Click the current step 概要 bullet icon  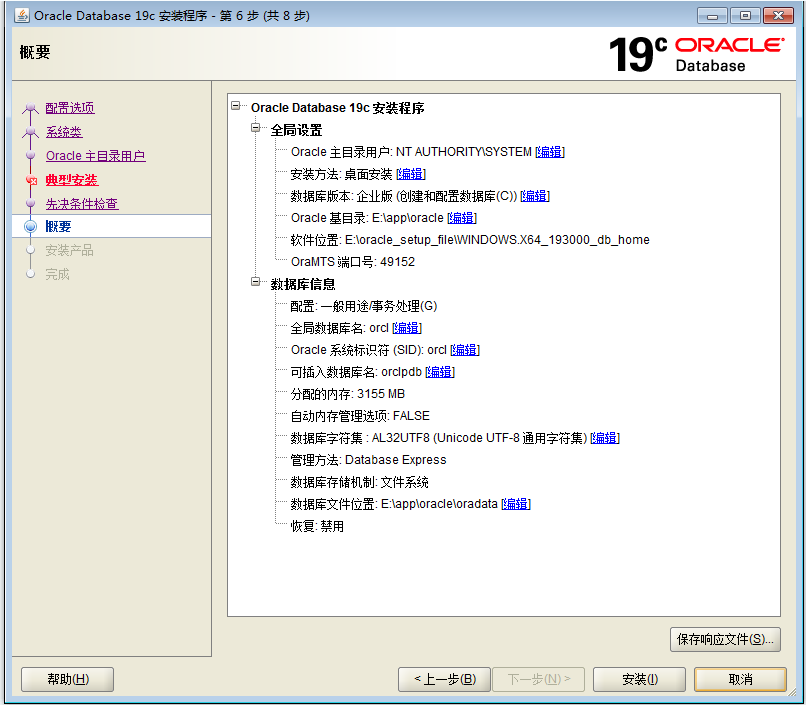[30, 226]
